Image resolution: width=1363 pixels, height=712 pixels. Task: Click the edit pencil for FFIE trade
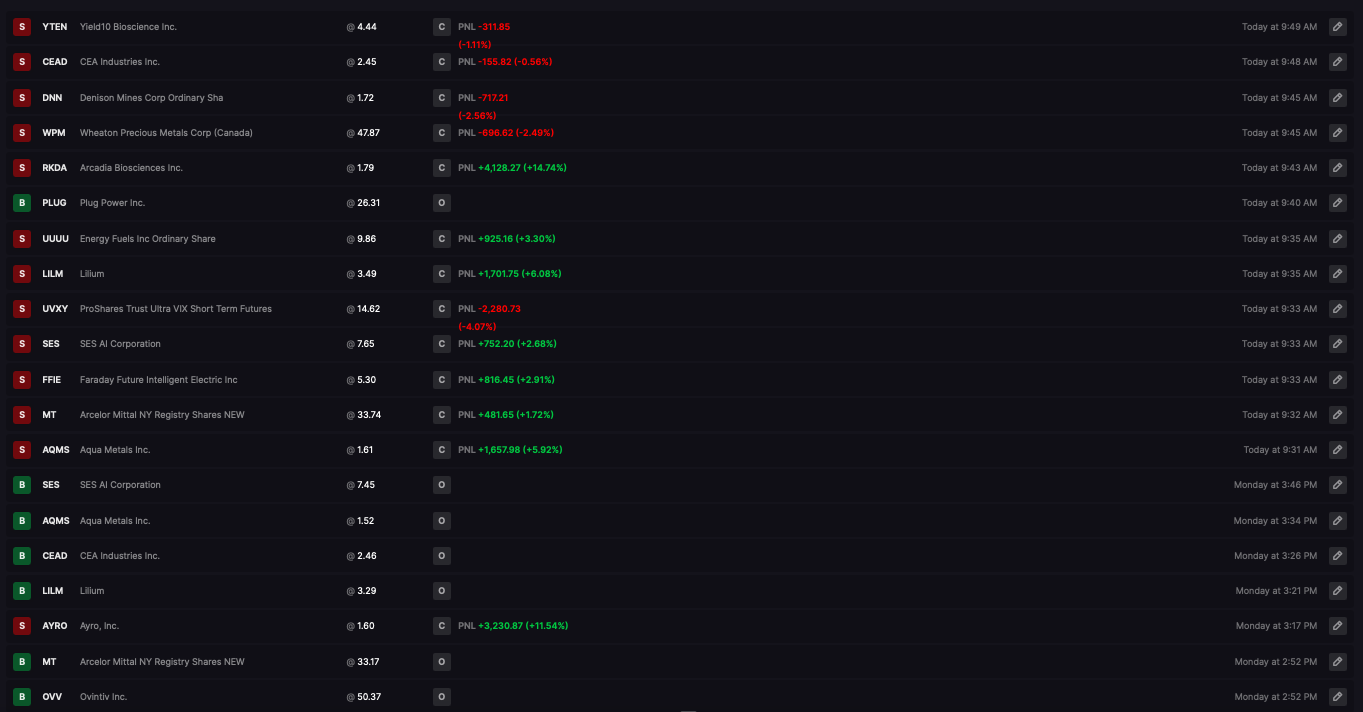point(1337,380)
